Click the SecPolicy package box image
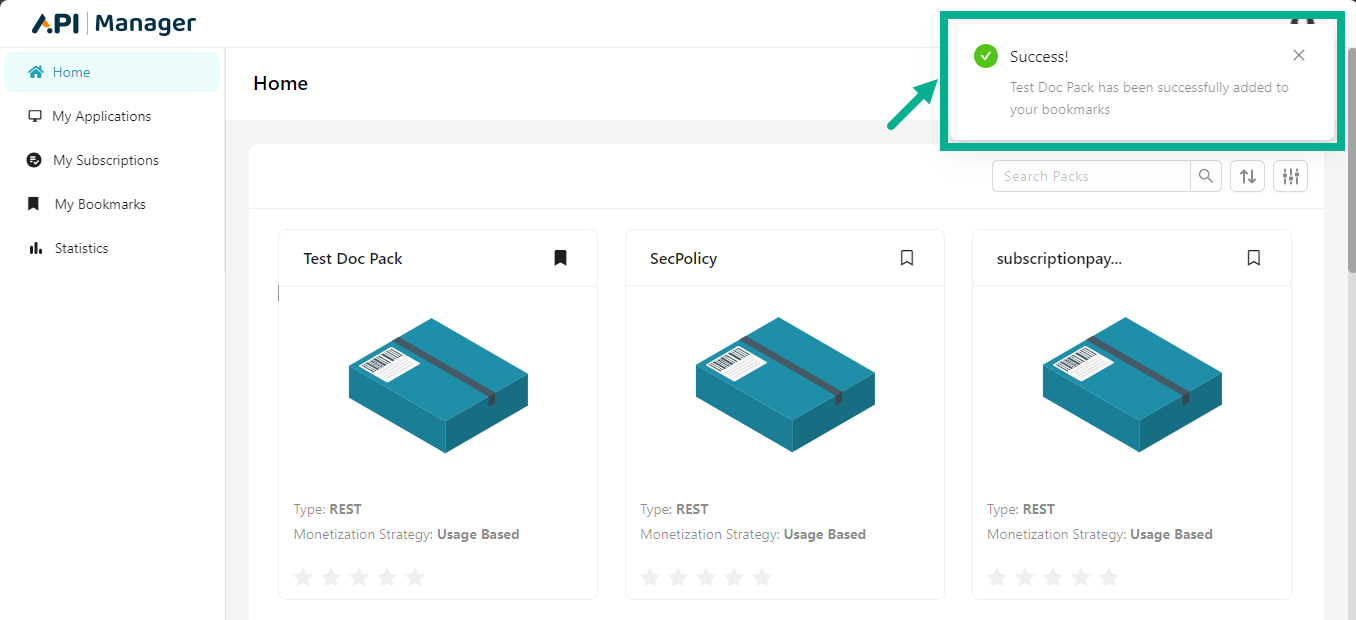Image resolution: width=1356 pixels, height=620 pixels. 785,385
